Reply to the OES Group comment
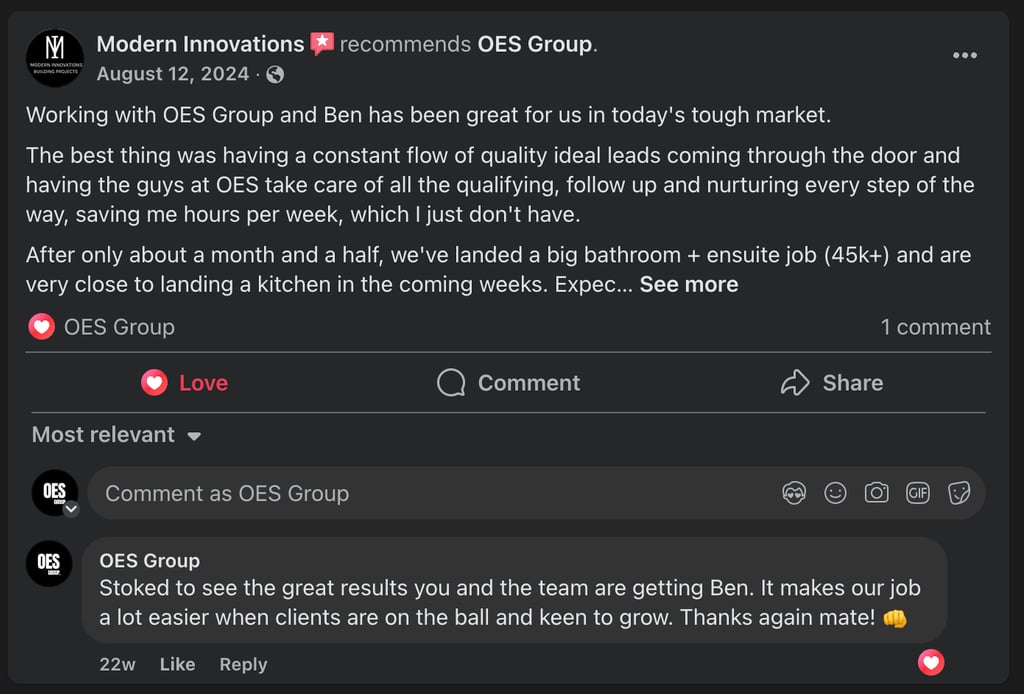 (243, 664)
